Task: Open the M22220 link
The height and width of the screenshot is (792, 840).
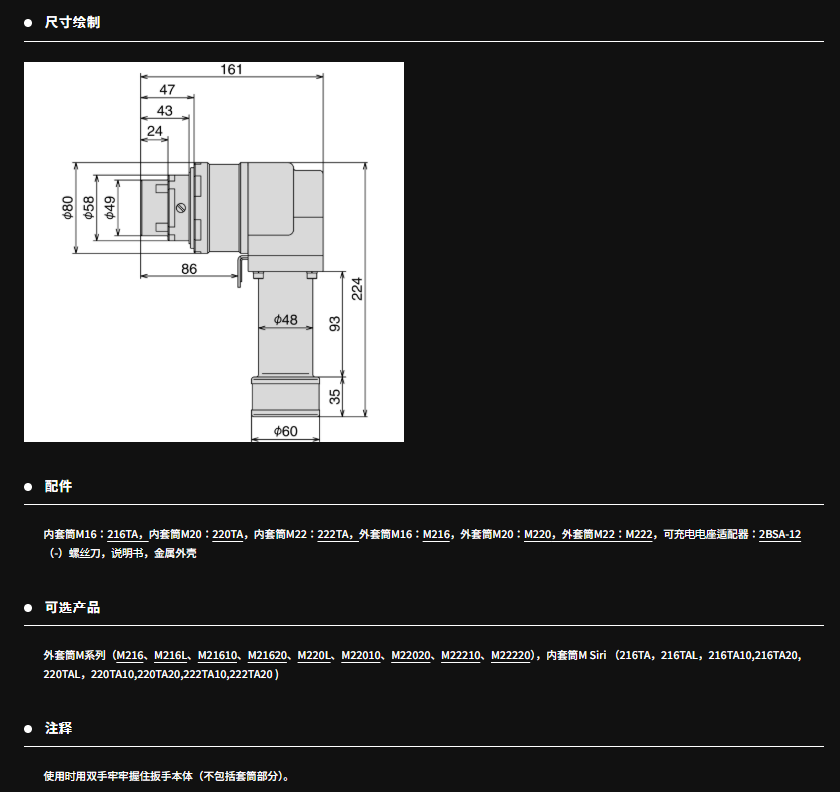Action: coord(511,656)
